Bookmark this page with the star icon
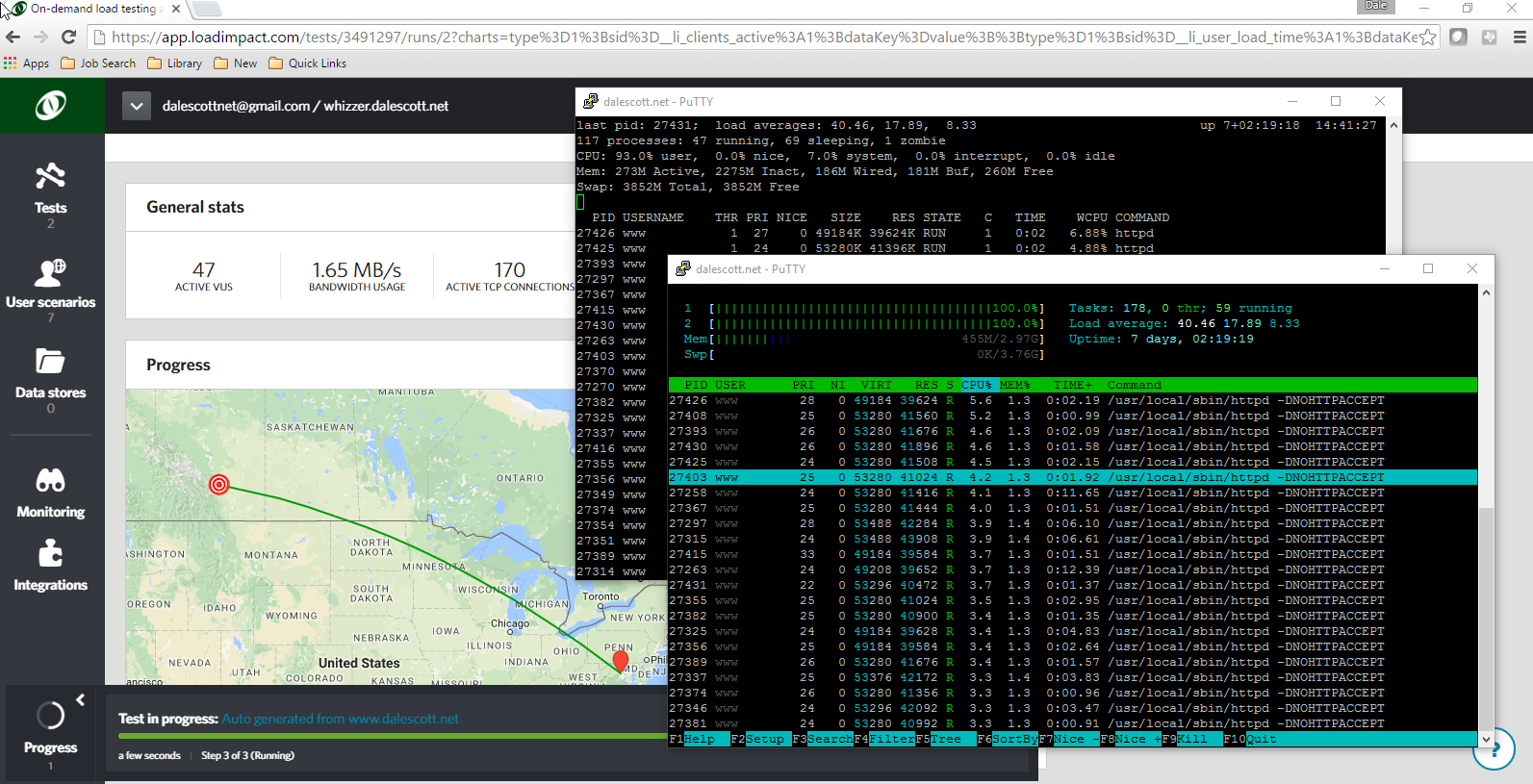The image size is (1533, 784). [1428, 37]
